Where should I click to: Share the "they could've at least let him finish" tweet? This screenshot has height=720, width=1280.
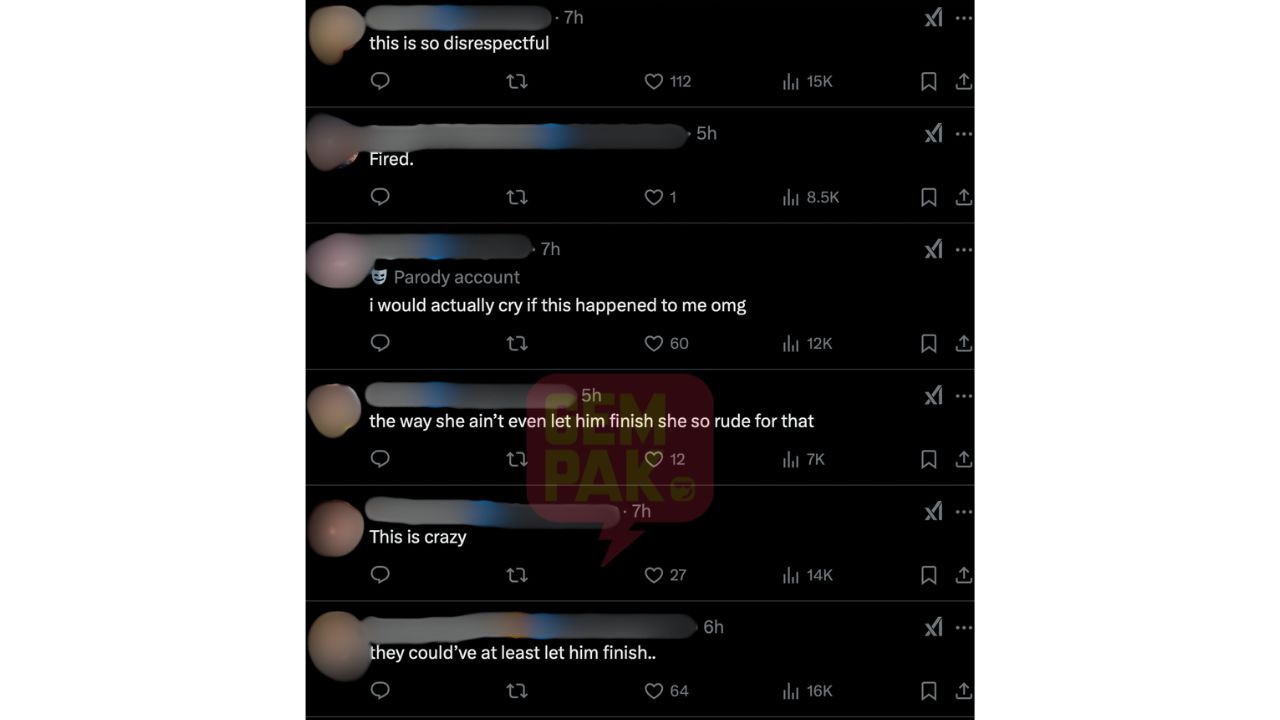pos(963,690)
